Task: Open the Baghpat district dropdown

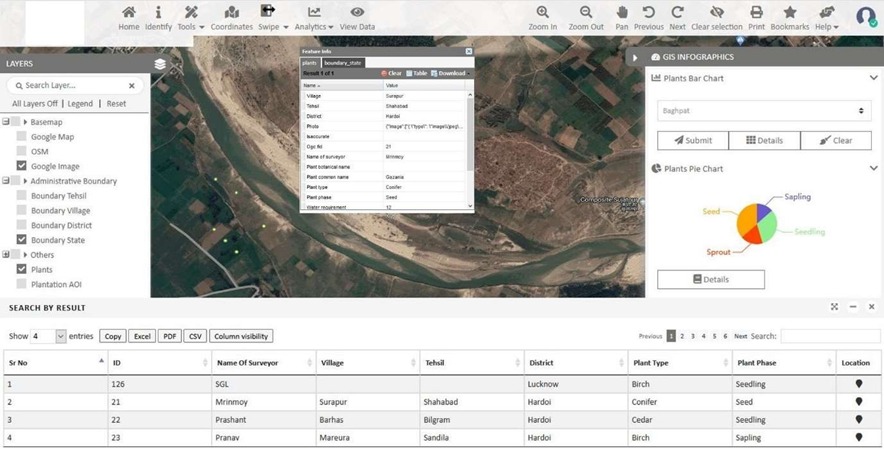Action: click(764, 111)
